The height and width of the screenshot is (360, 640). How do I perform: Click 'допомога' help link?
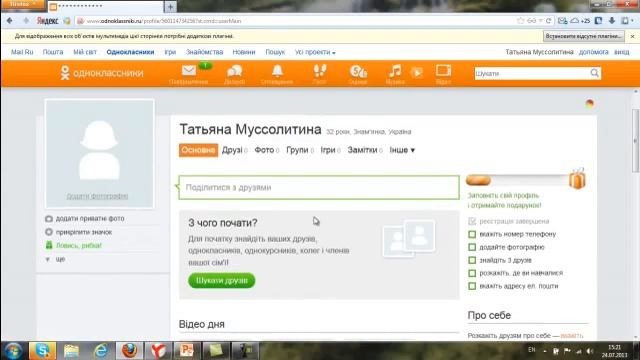(593, 52)
